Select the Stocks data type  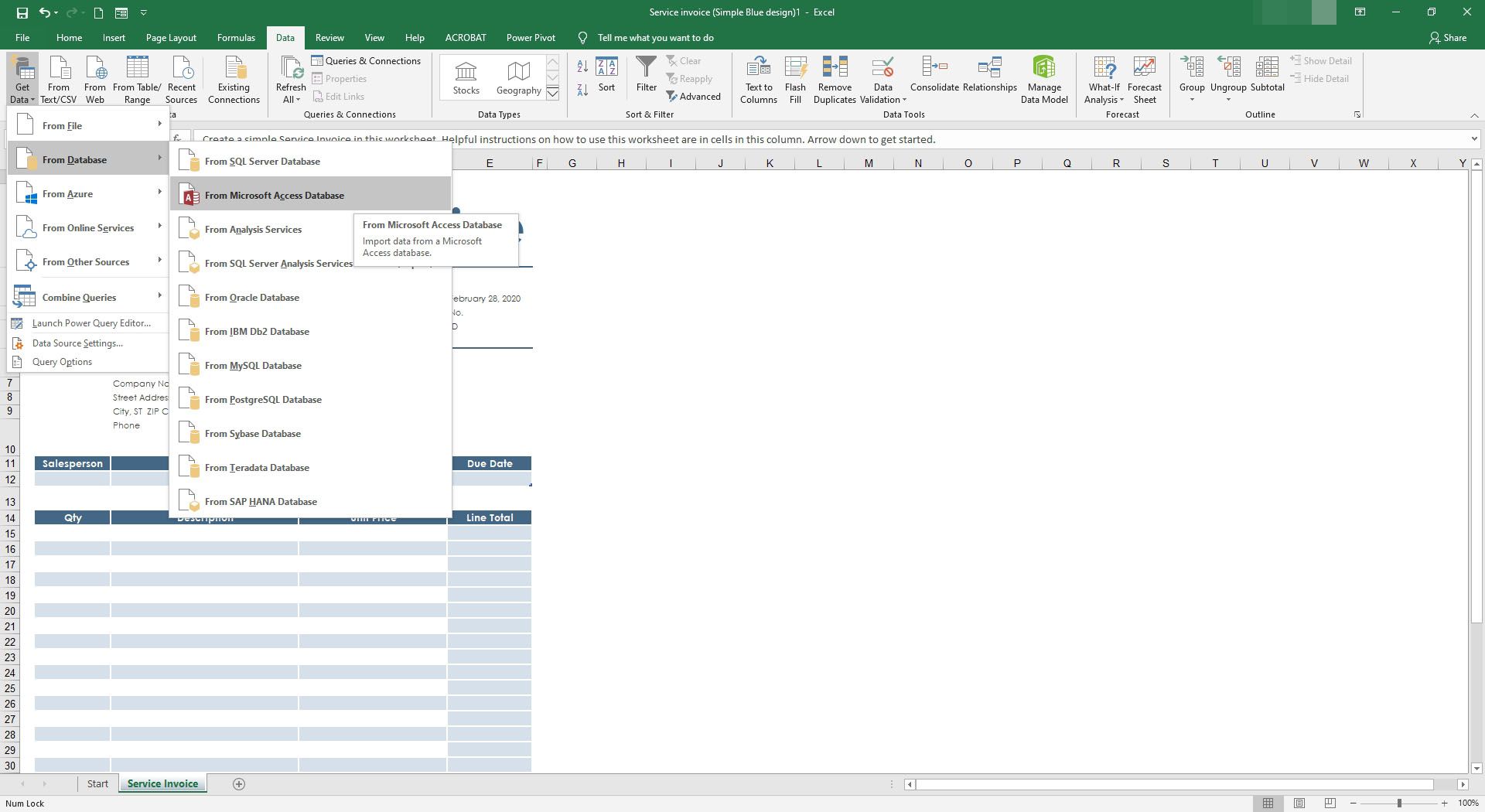coord(466,78)
